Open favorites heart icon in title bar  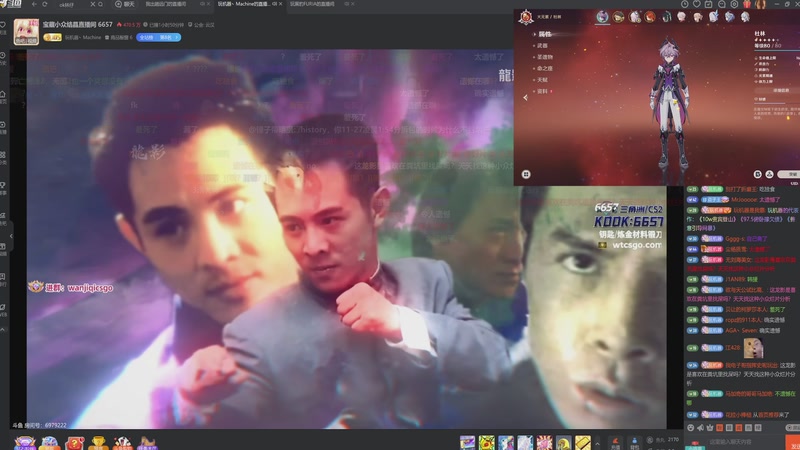coord(697,4)
